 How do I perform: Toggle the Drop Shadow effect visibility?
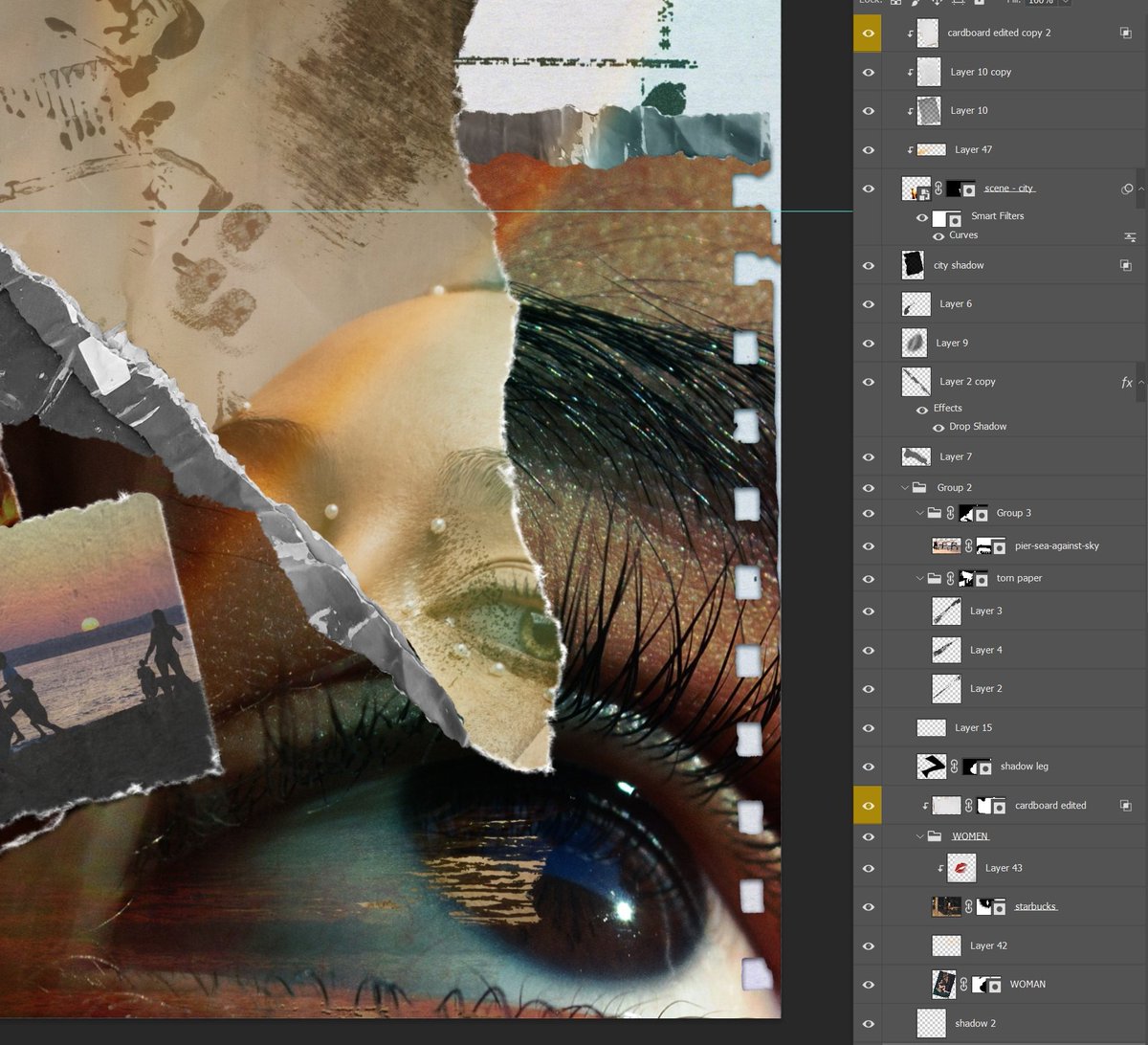[x=938, y=428]
